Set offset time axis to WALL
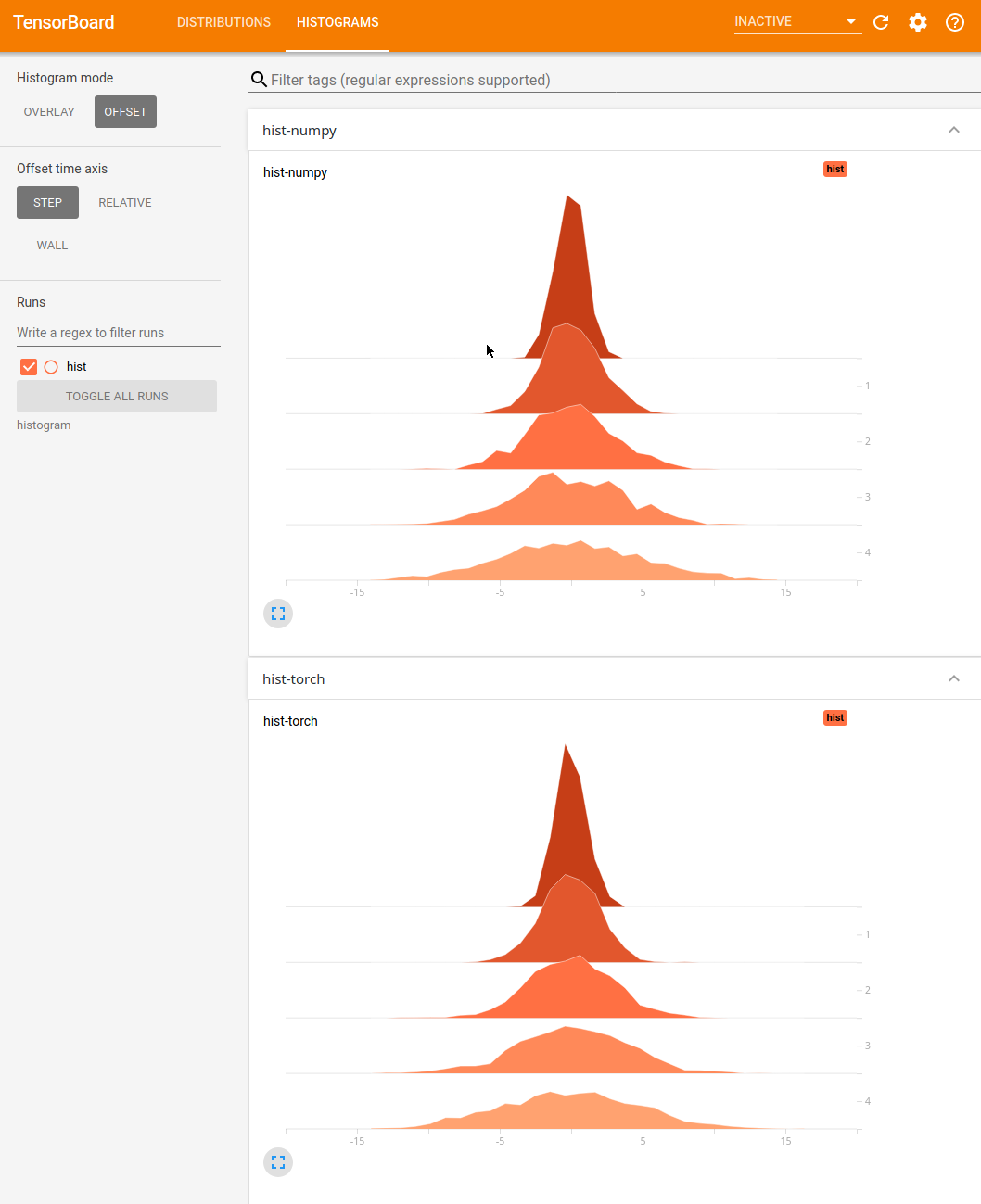 click(52, 245)
